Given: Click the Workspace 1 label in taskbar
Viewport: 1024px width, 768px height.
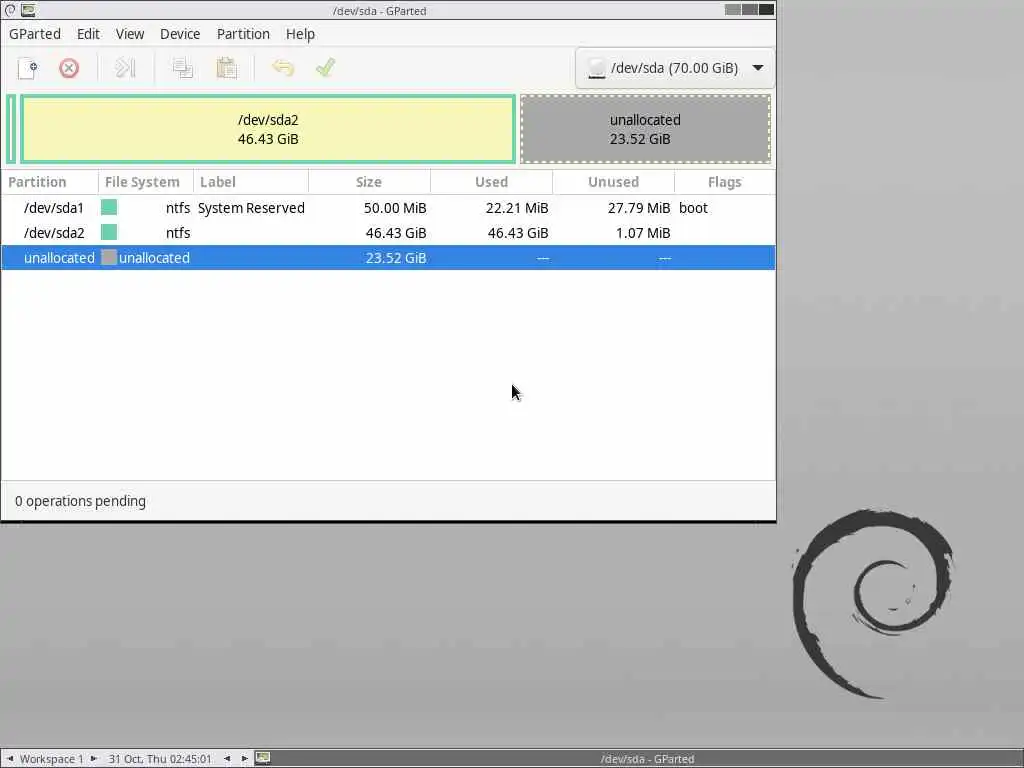Looking at the screenshot, I should click(x=52, y=759).
